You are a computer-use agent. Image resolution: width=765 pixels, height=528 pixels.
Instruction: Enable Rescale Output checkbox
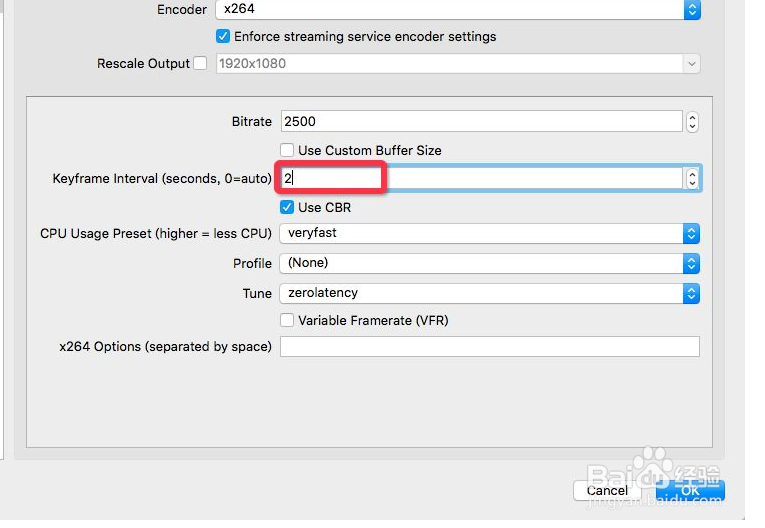click(x=200, y=63)
